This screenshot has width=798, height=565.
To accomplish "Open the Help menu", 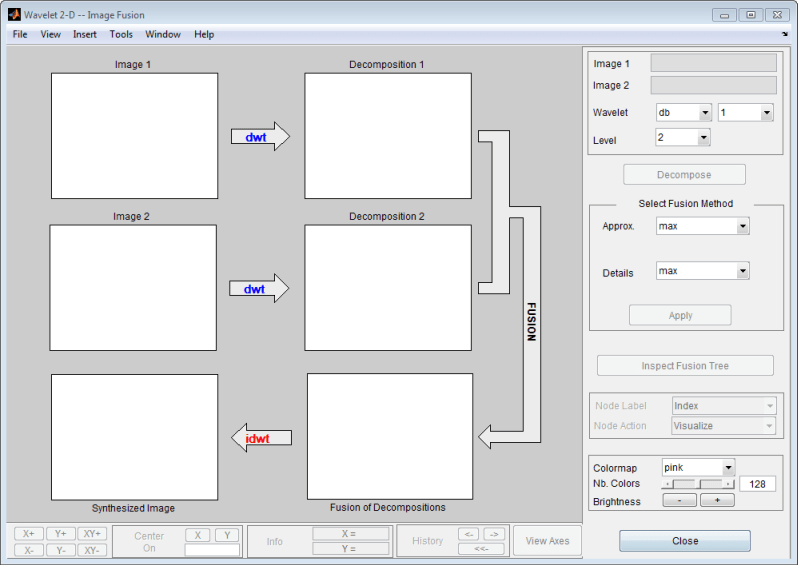I will click(x=204, y=34).
